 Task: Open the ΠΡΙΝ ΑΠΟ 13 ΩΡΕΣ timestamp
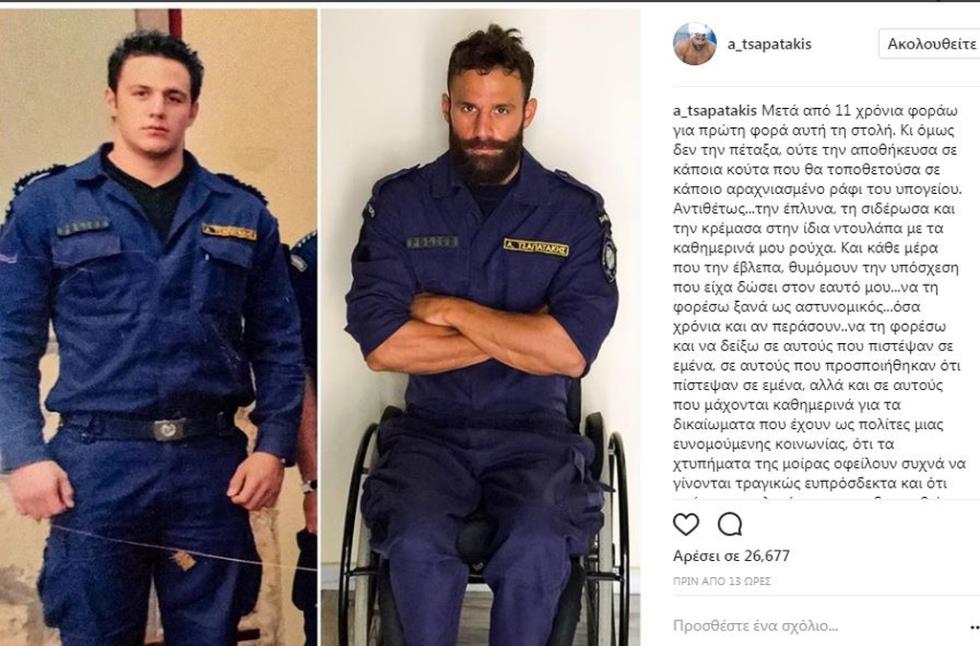click(x=722, y=581)
